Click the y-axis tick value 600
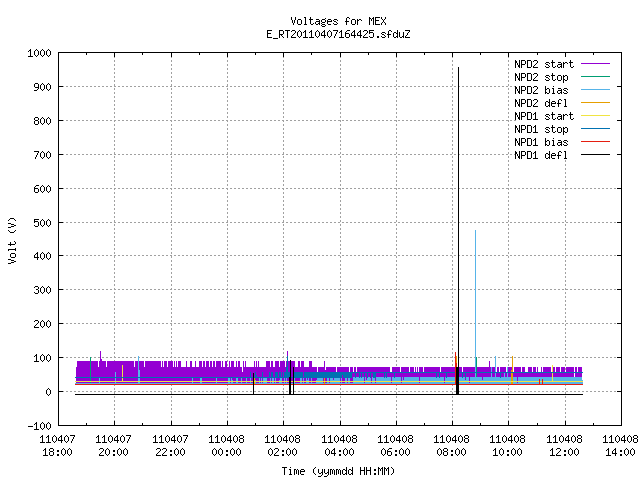Viewport: 640px width, 480px height. tap(42, 189)
